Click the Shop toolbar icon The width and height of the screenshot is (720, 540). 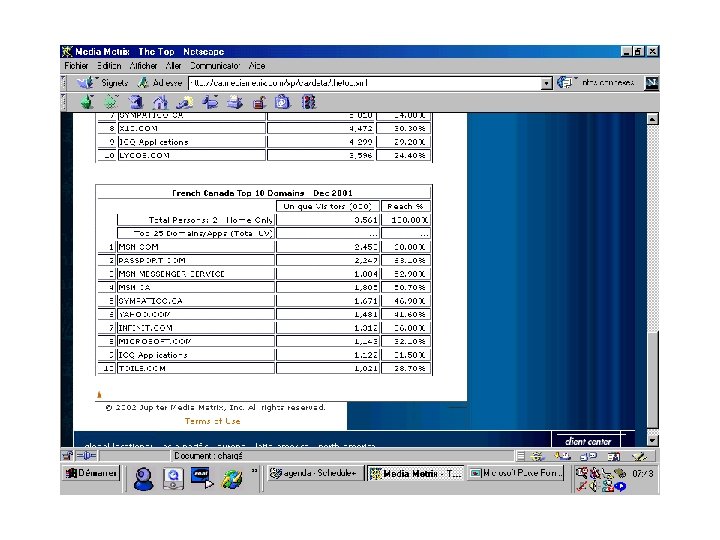click(x=283, y=102)
